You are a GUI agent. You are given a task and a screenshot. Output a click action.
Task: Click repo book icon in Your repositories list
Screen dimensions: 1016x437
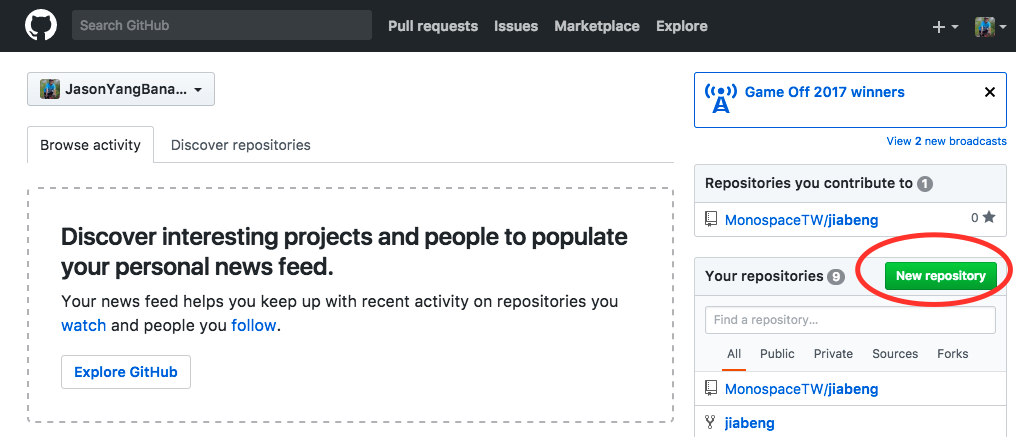(711, 388)
